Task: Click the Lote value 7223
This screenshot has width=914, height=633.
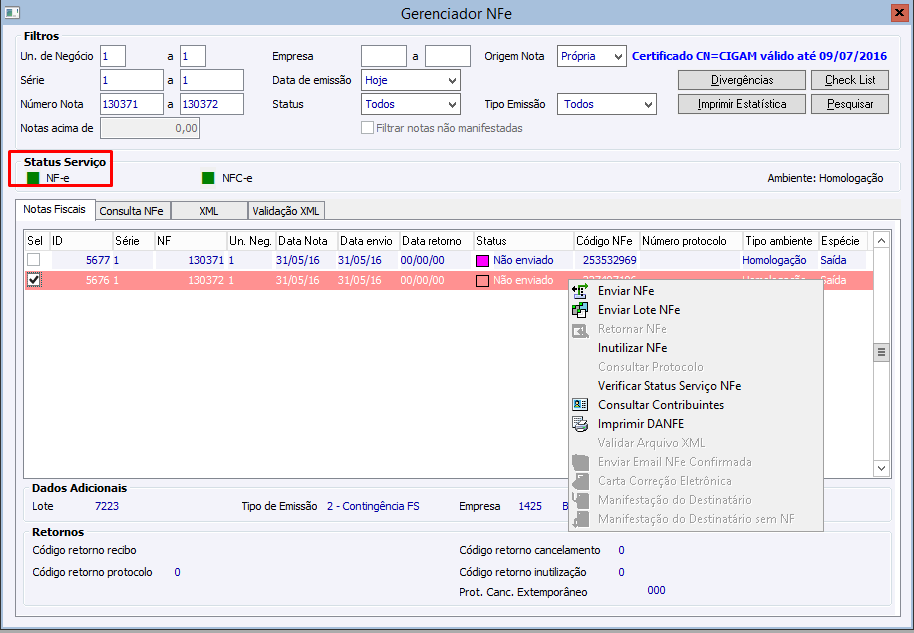Action: 107,506
